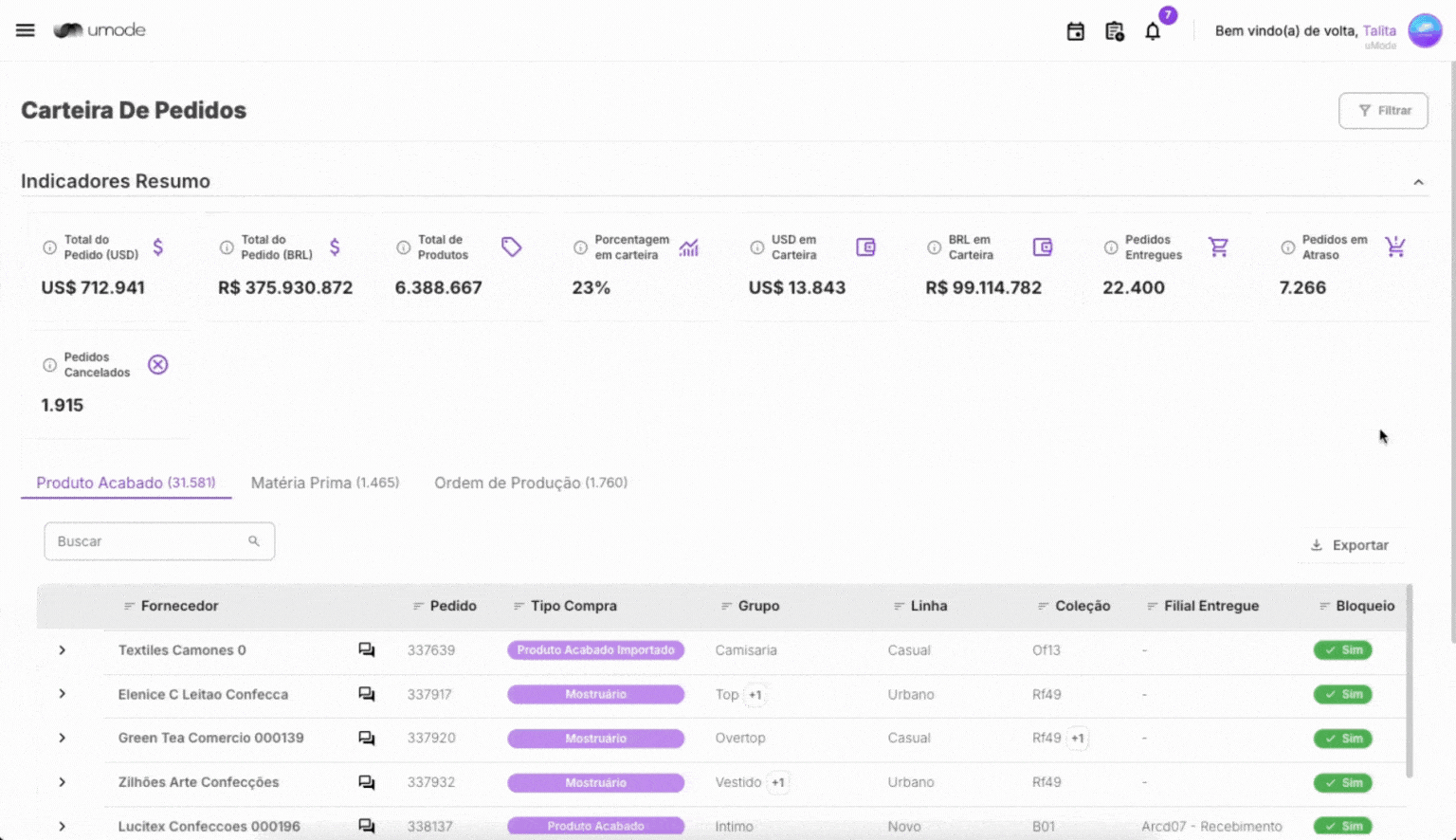Expand the Textiles Camones 0 row
This screenshot has width=1456, height=840.
[63, 650]
